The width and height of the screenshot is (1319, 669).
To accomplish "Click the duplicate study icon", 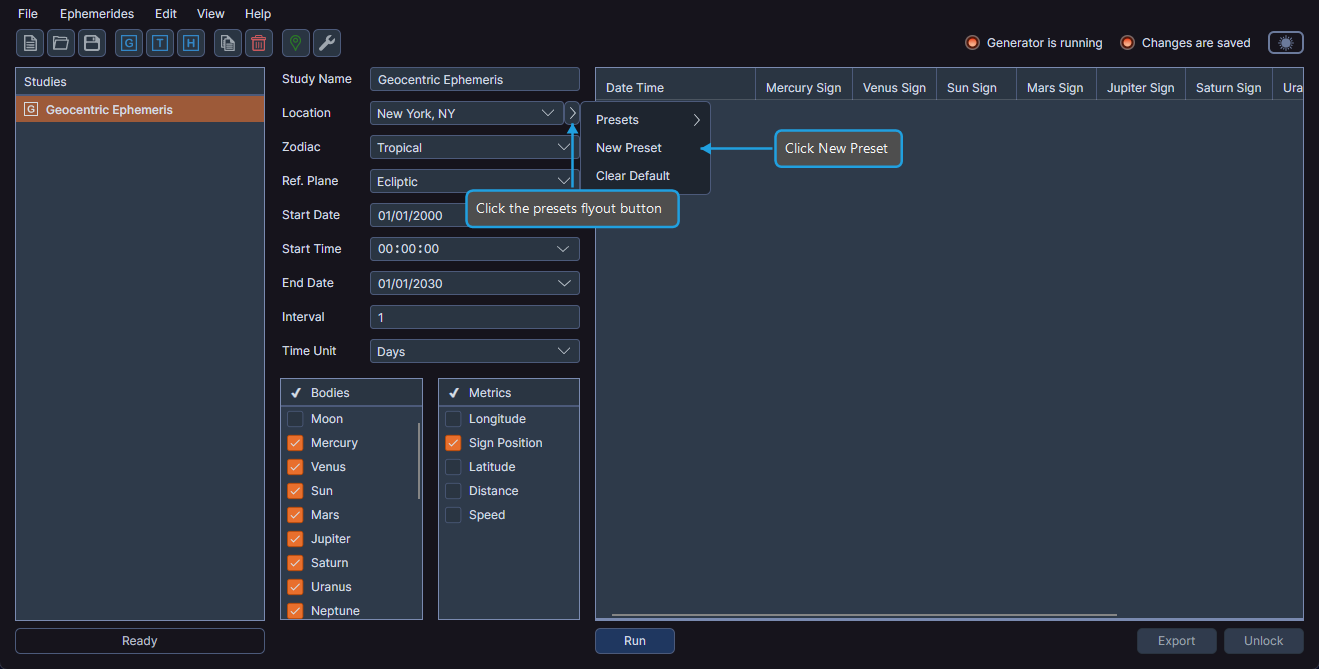I will [227, 43].
